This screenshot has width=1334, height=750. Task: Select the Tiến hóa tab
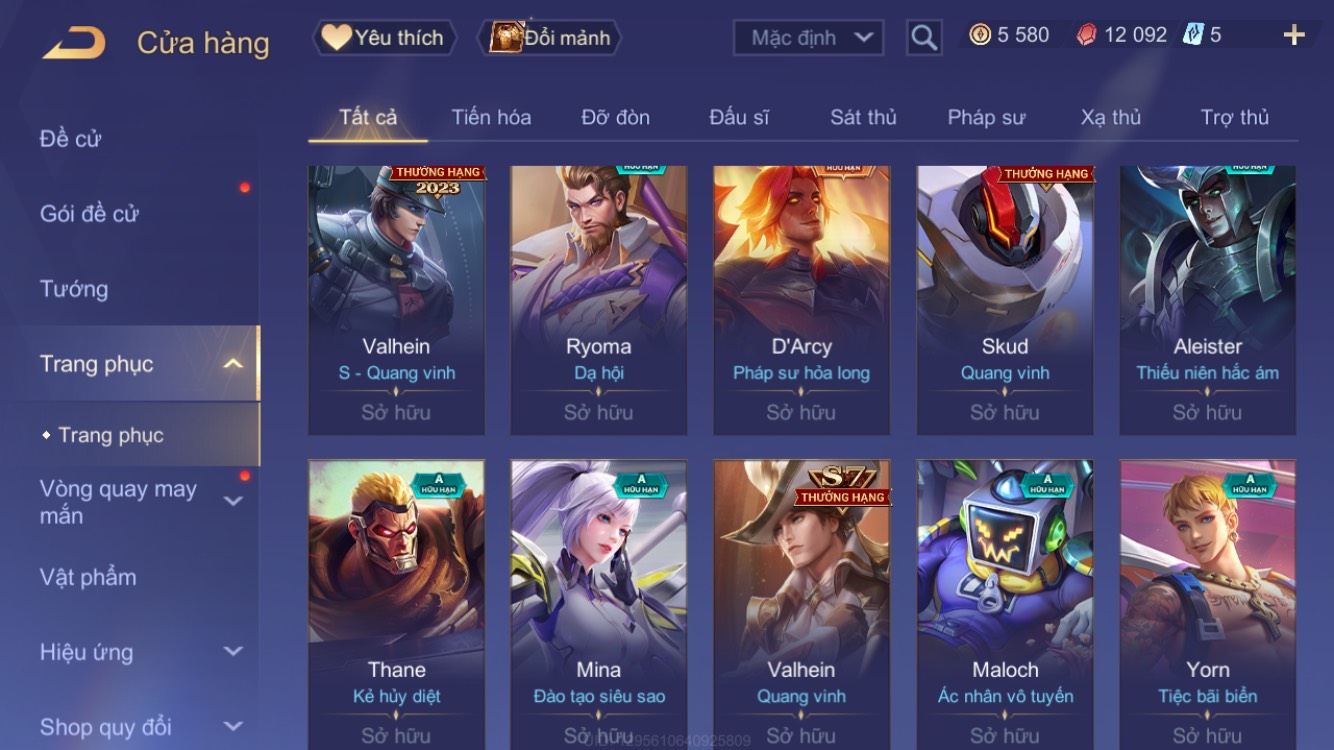point(491,117)
